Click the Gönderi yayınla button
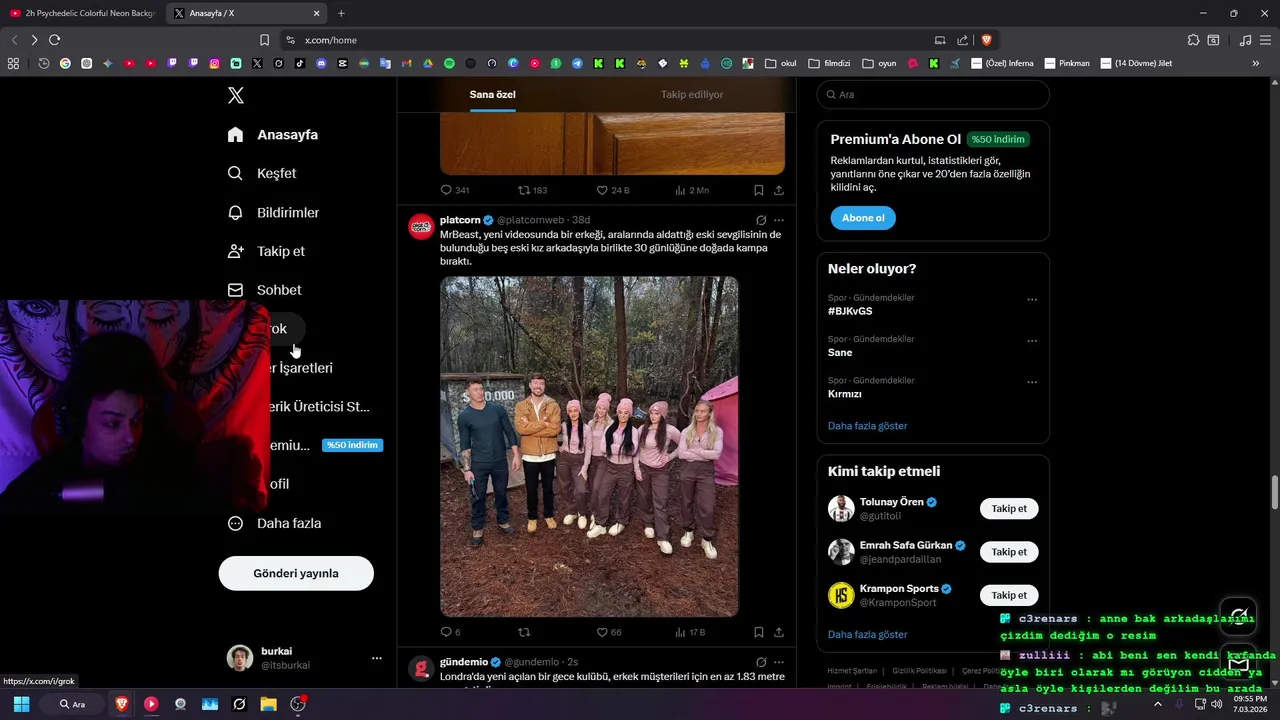Image resolution: width=1280 pixels, height=720 pixels. (296, 573)
